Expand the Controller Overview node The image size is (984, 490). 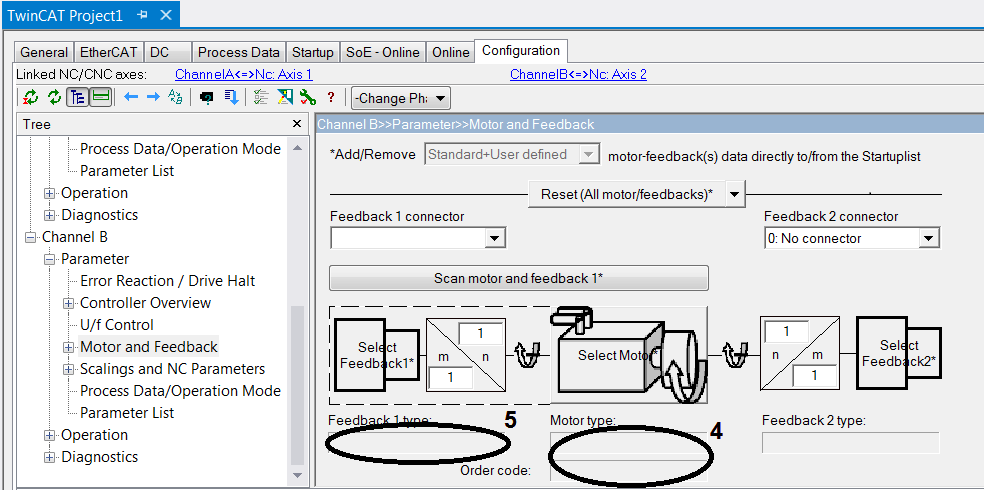click(68, 303)
